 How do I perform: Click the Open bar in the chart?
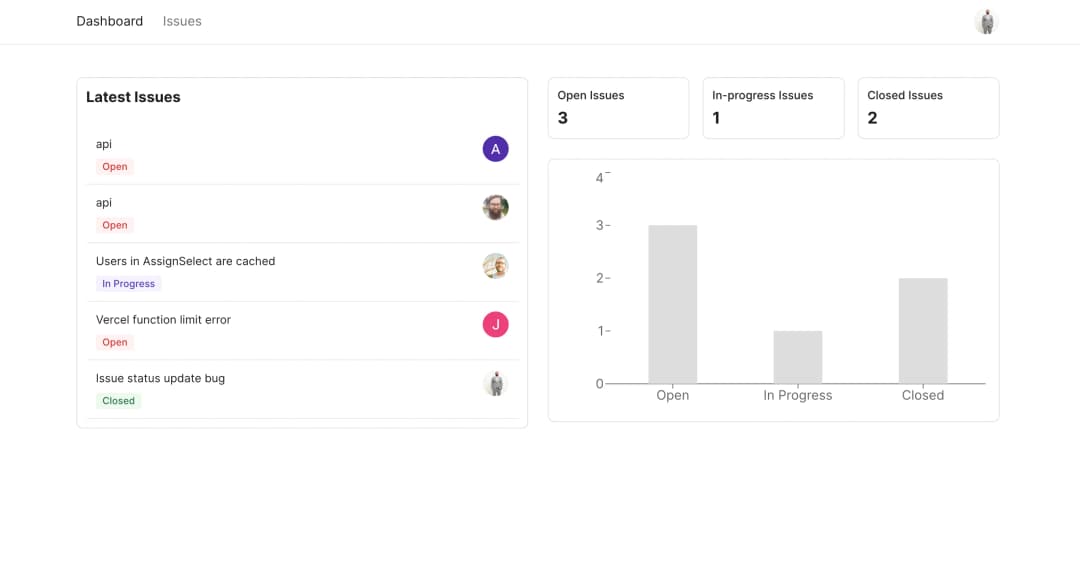pos(672,304)
